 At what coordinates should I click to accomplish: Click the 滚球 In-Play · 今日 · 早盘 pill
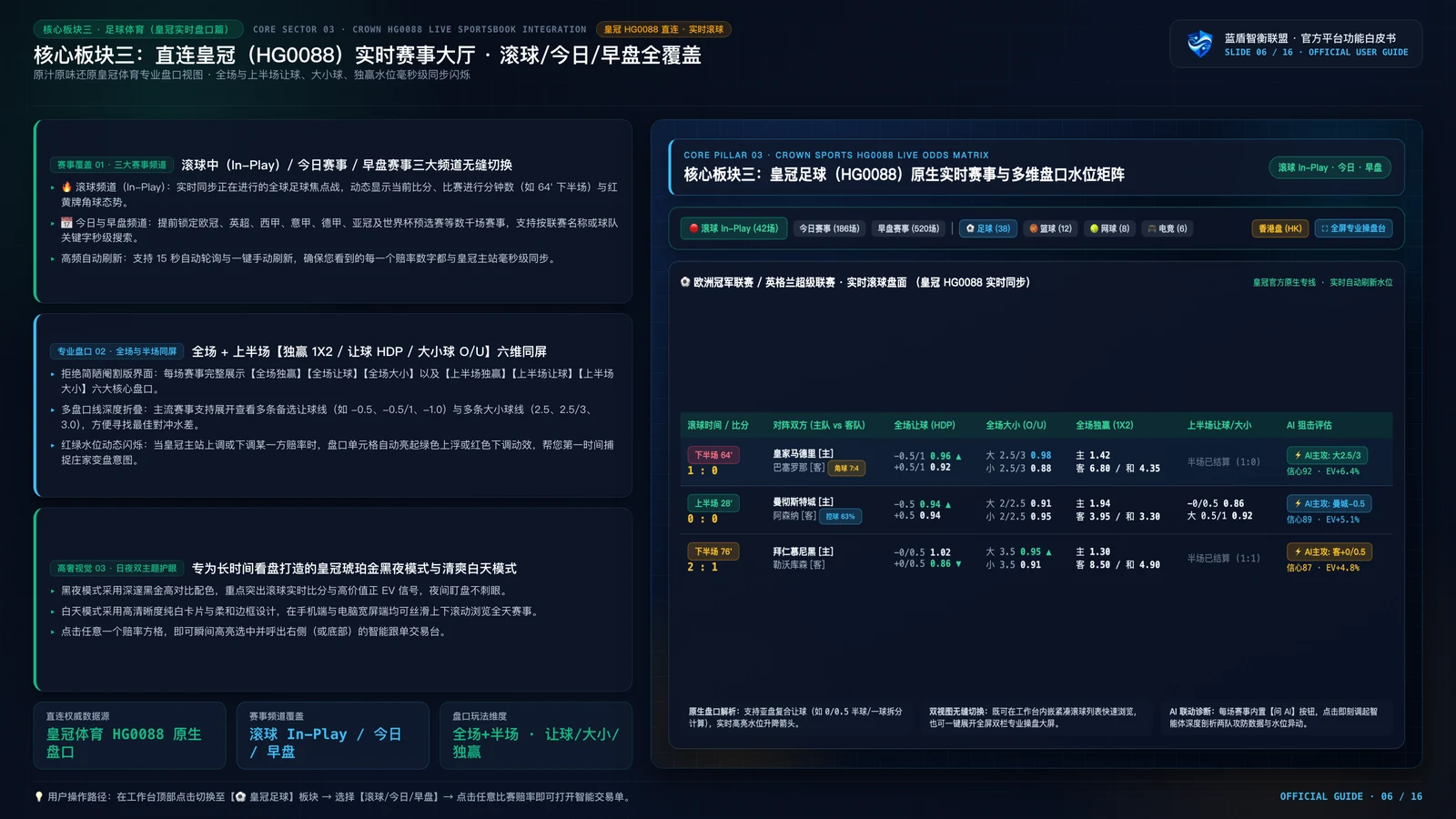pyautogui.click(x=1330, y=167)
